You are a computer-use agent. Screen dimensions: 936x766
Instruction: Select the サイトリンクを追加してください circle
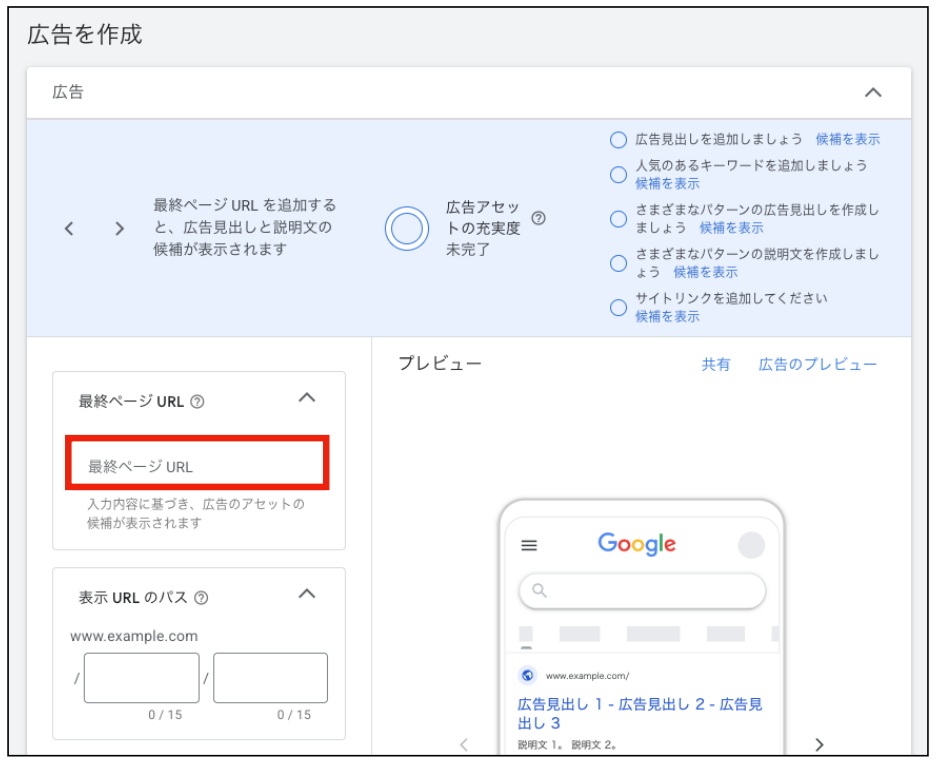click(x=618, y=307)
